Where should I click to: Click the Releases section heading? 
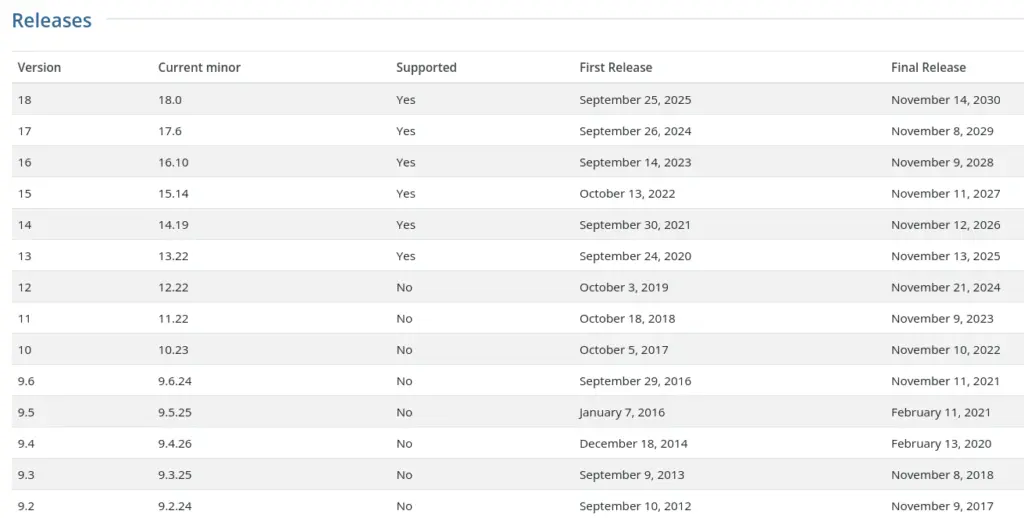click(52, 20)
